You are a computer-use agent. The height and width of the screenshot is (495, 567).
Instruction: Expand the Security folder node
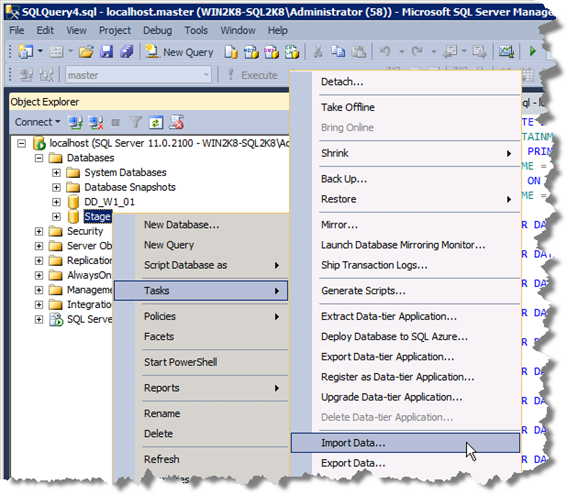(39, 231)
